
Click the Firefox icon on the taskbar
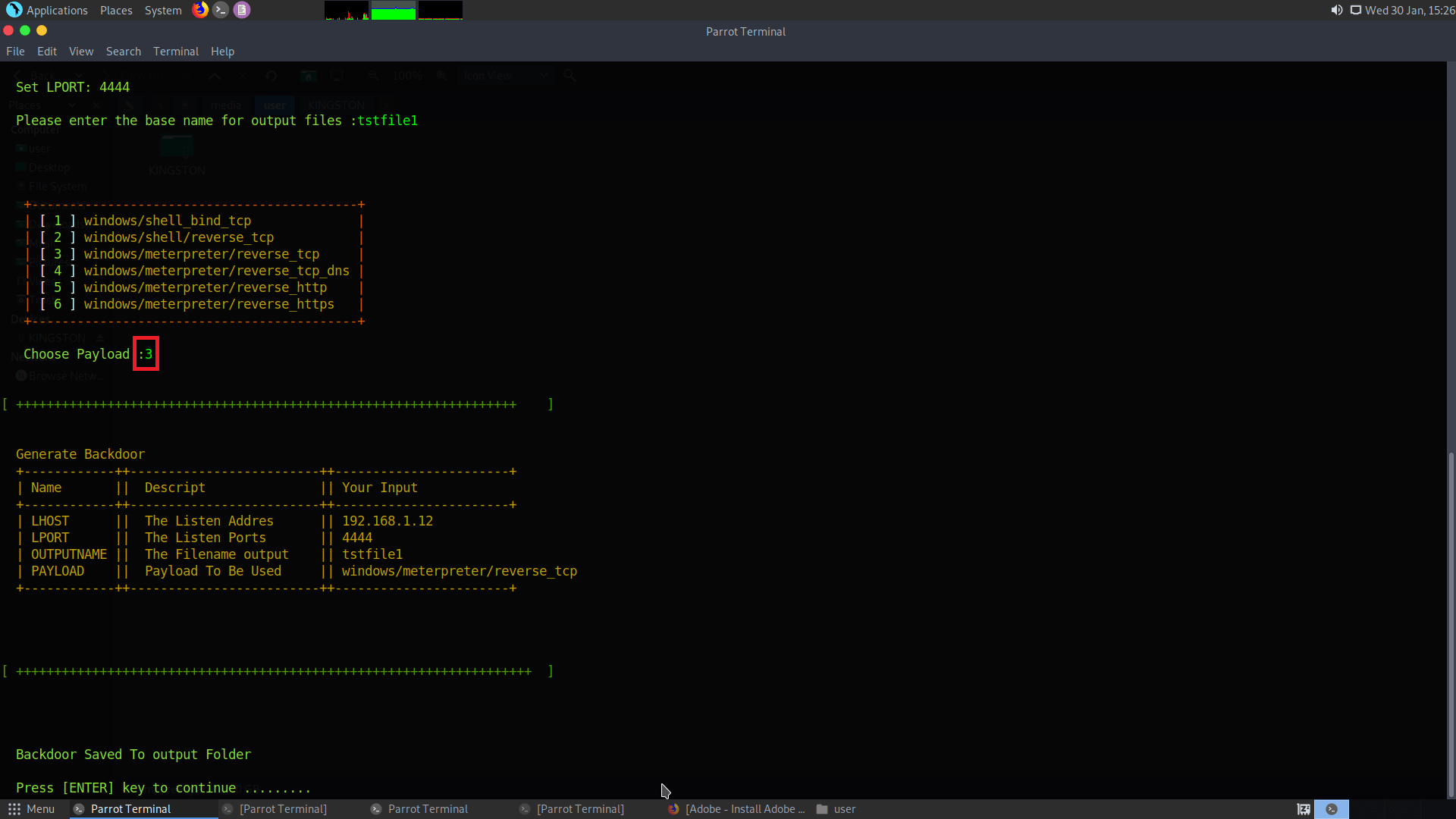coord(674,809)
